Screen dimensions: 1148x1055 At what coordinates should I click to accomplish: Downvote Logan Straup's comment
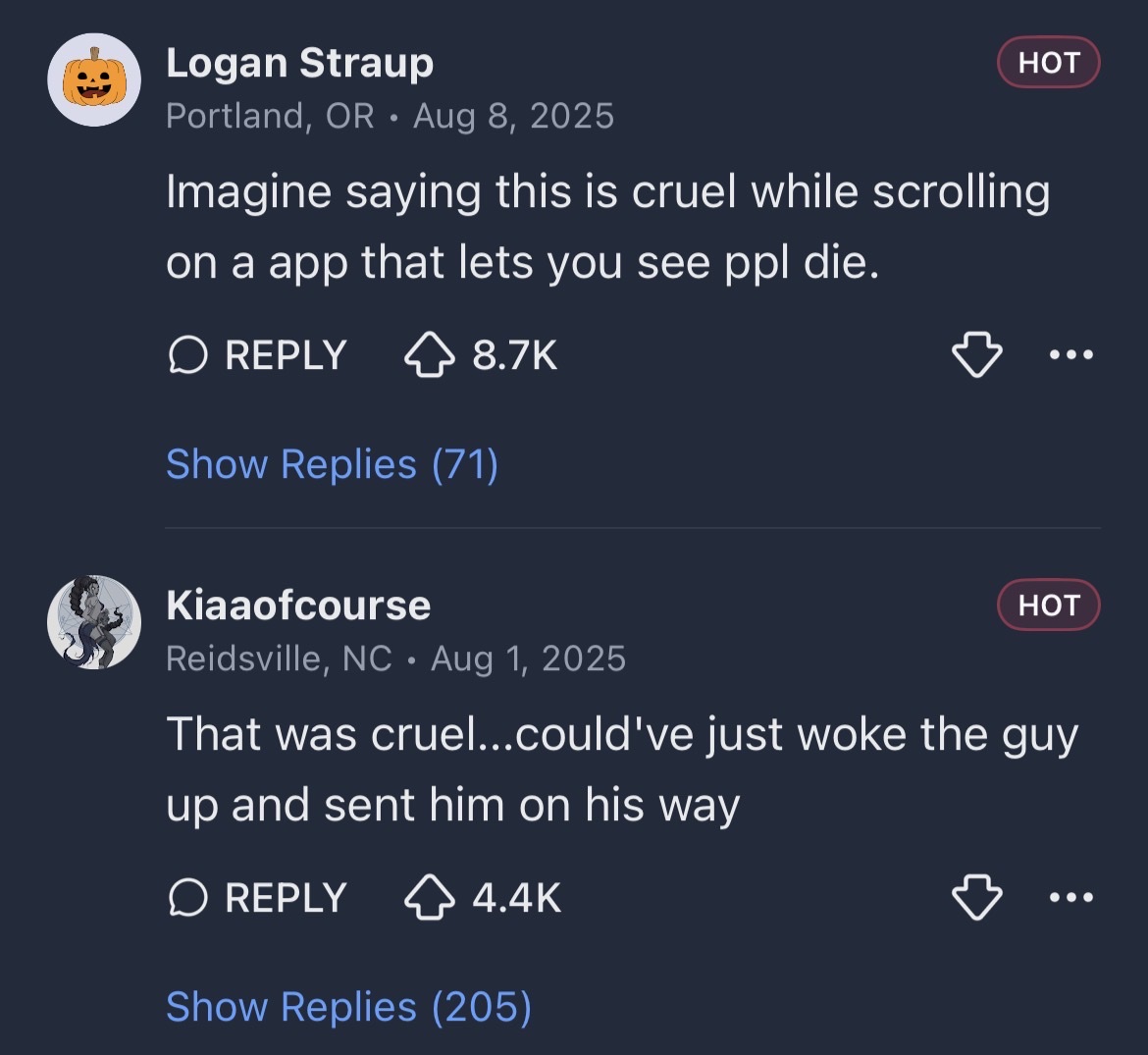[977, 354]
